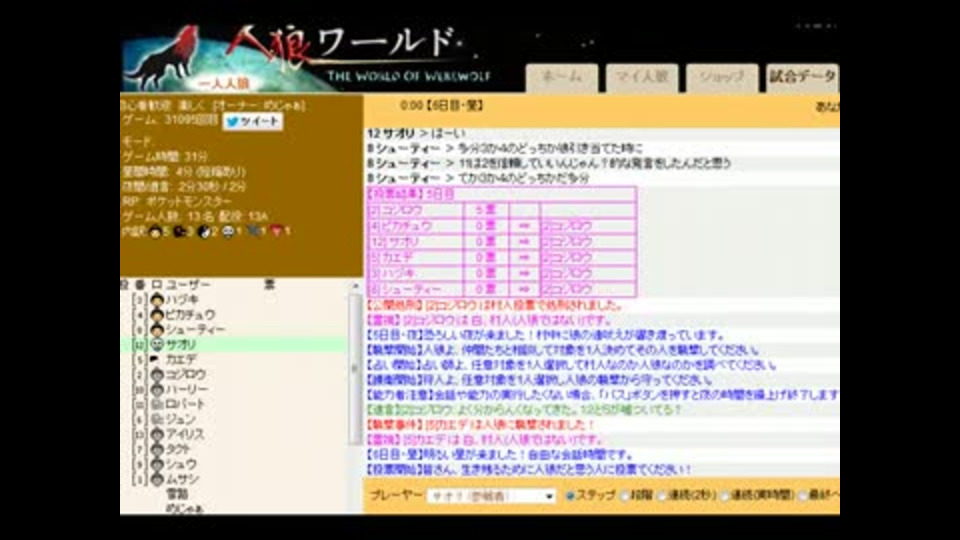Click ロバート's faded avatar in the user list

tap(157, 404)
